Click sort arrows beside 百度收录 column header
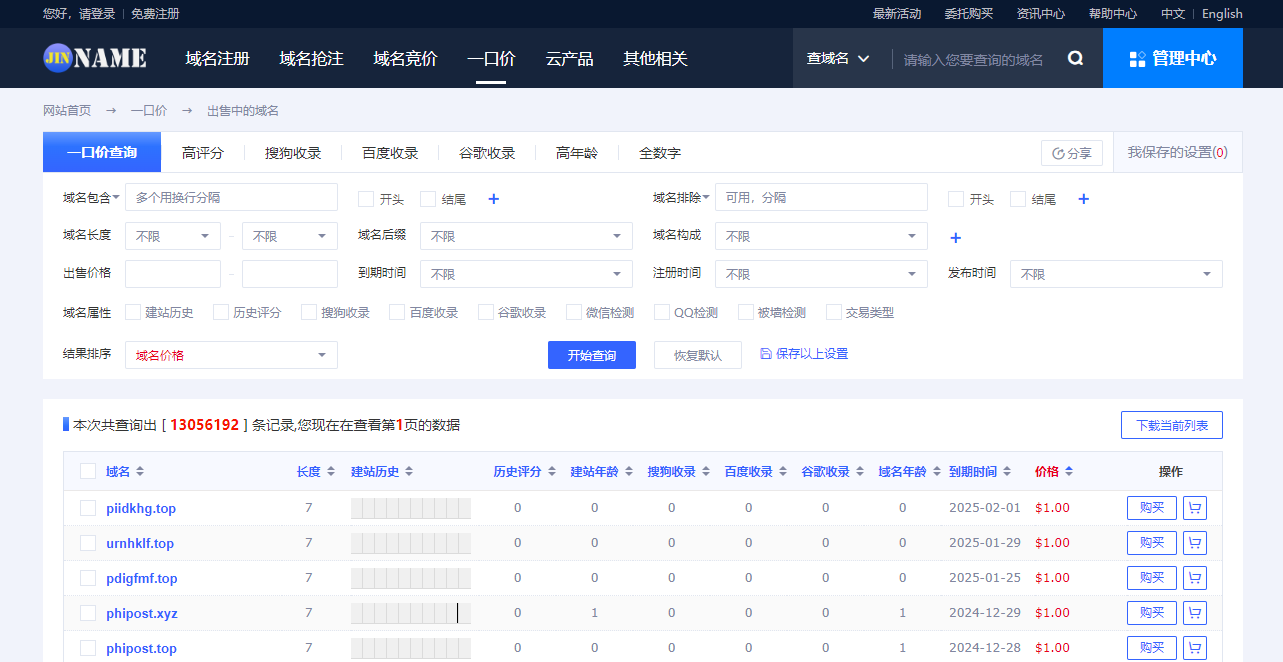Viewport: 1283px width, 662px height. click(782, 472)
